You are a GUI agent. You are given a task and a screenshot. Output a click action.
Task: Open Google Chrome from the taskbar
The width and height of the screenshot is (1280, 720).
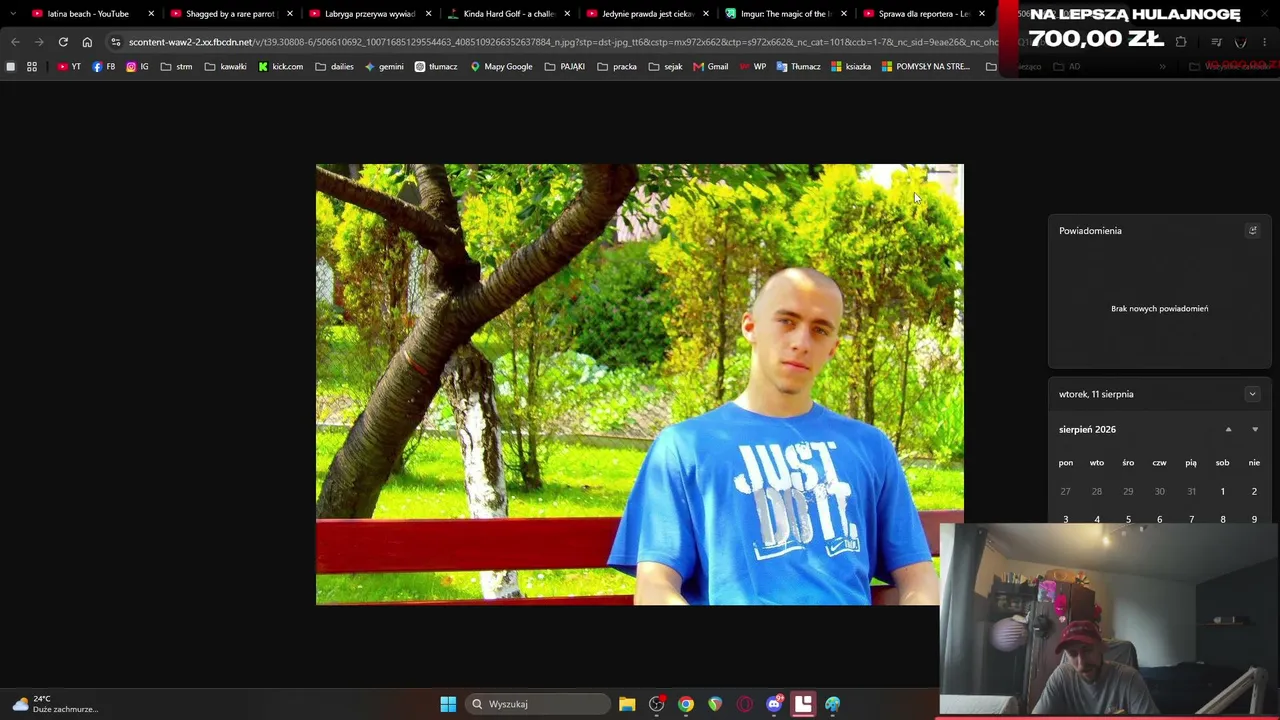pyautogui.click(x=686, y=704)
